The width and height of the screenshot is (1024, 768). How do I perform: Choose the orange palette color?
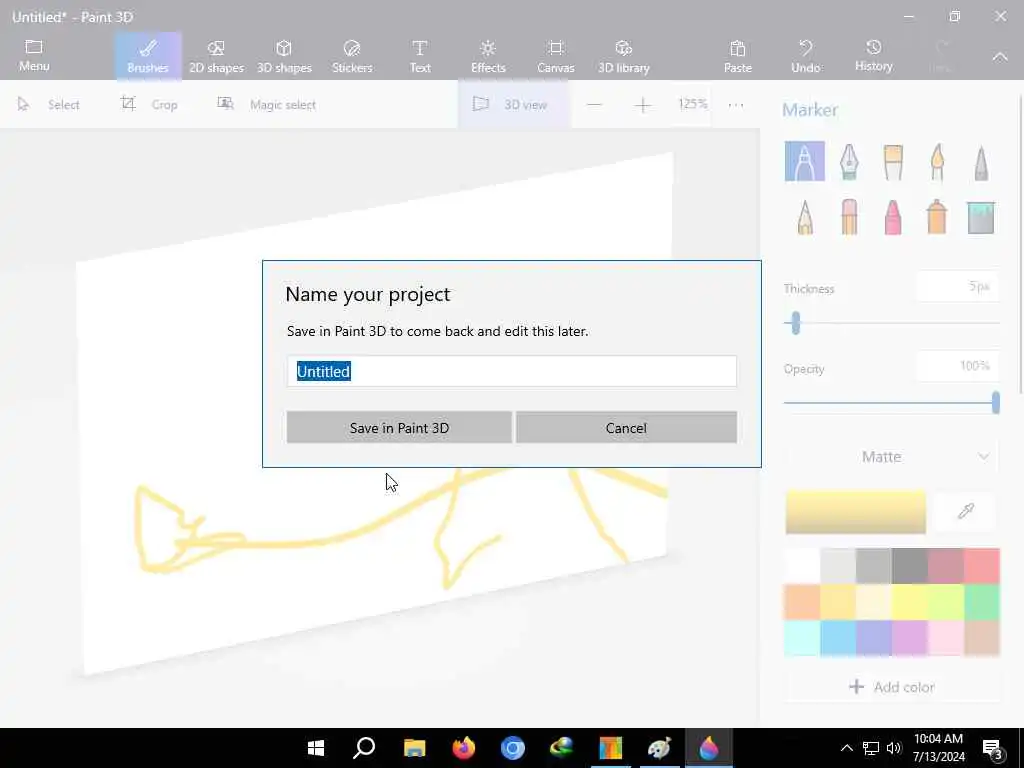click(x=802, y=601)
